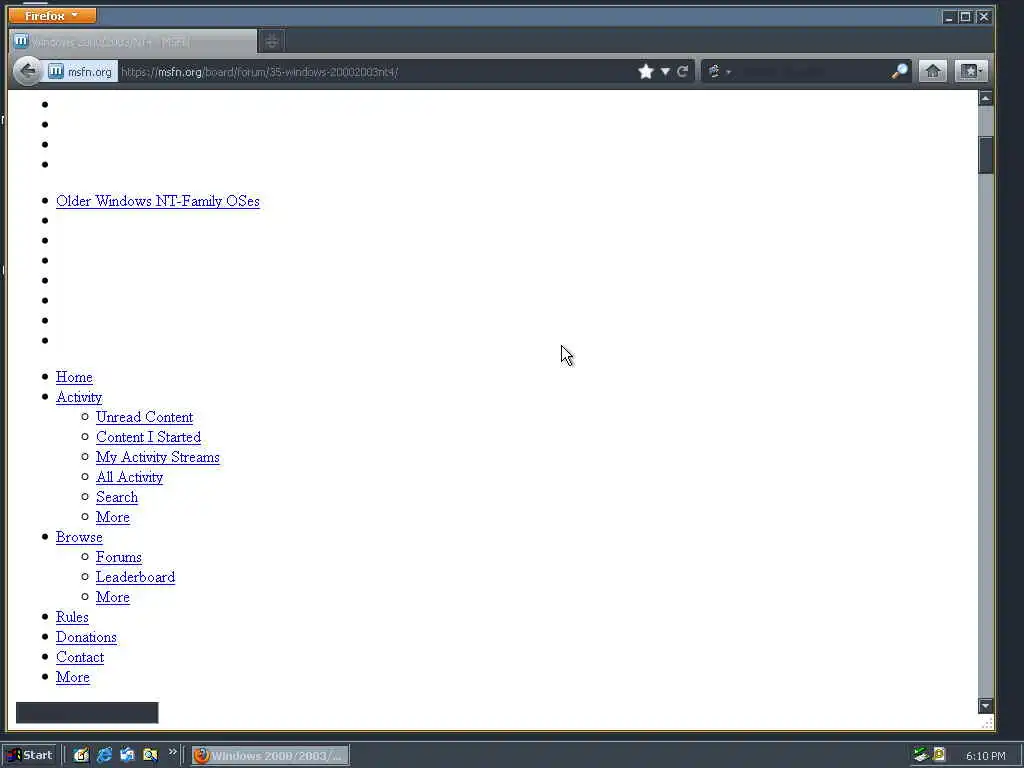The height and width of the screenshot is (768, 1024).
Task: Open the Donations link
Action: (86, 637)
